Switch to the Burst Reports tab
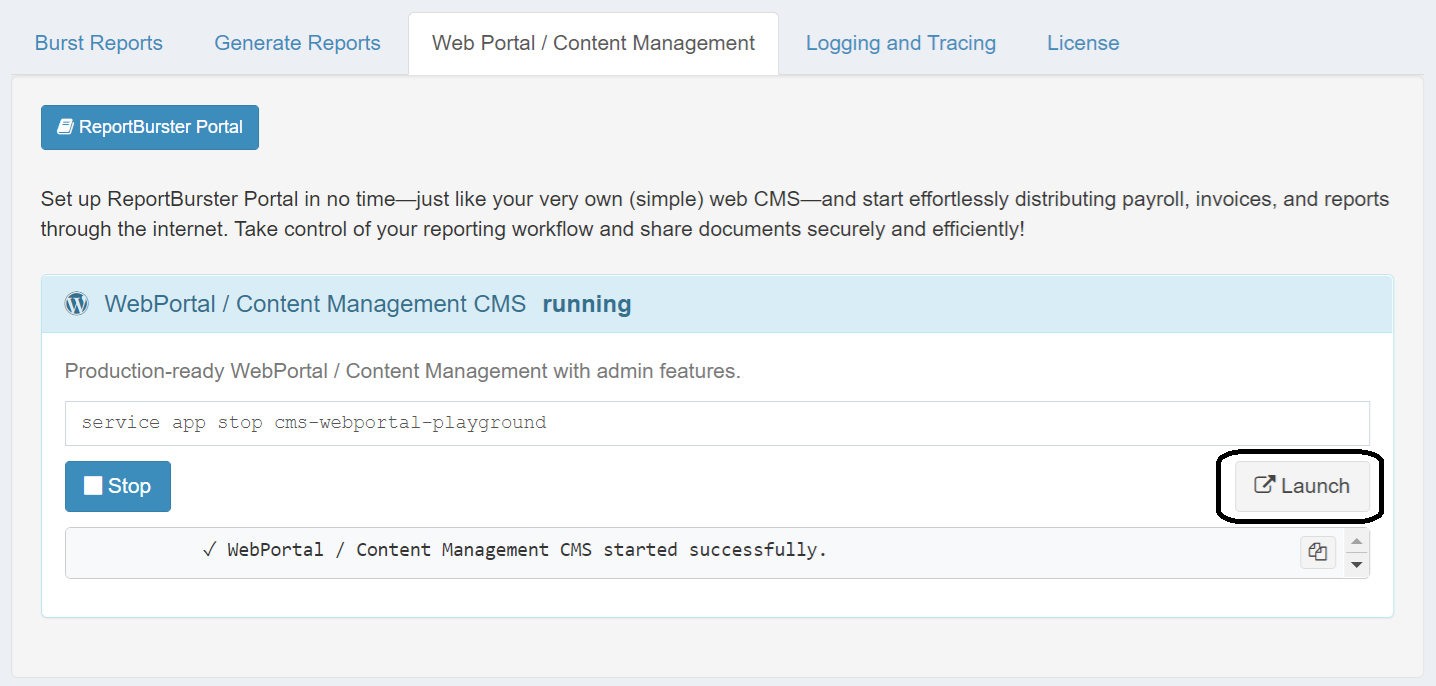 click(99, 43)
